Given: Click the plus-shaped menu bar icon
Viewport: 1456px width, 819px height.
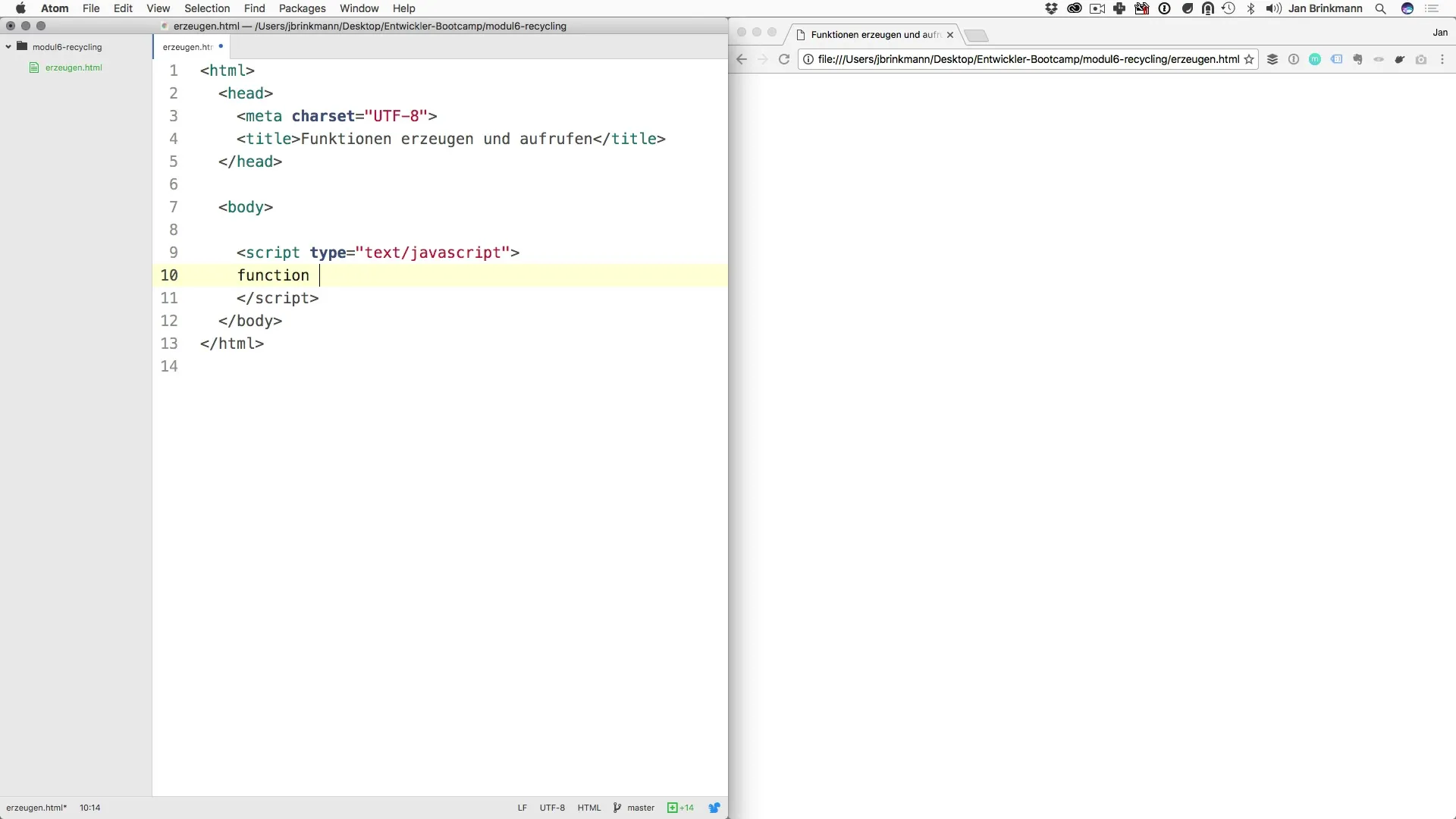Looking at the screenshot, I should coord(1119,8).
